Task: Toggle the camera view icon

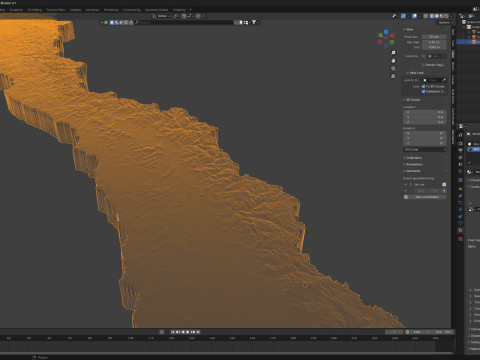Action: coord(393,68)
